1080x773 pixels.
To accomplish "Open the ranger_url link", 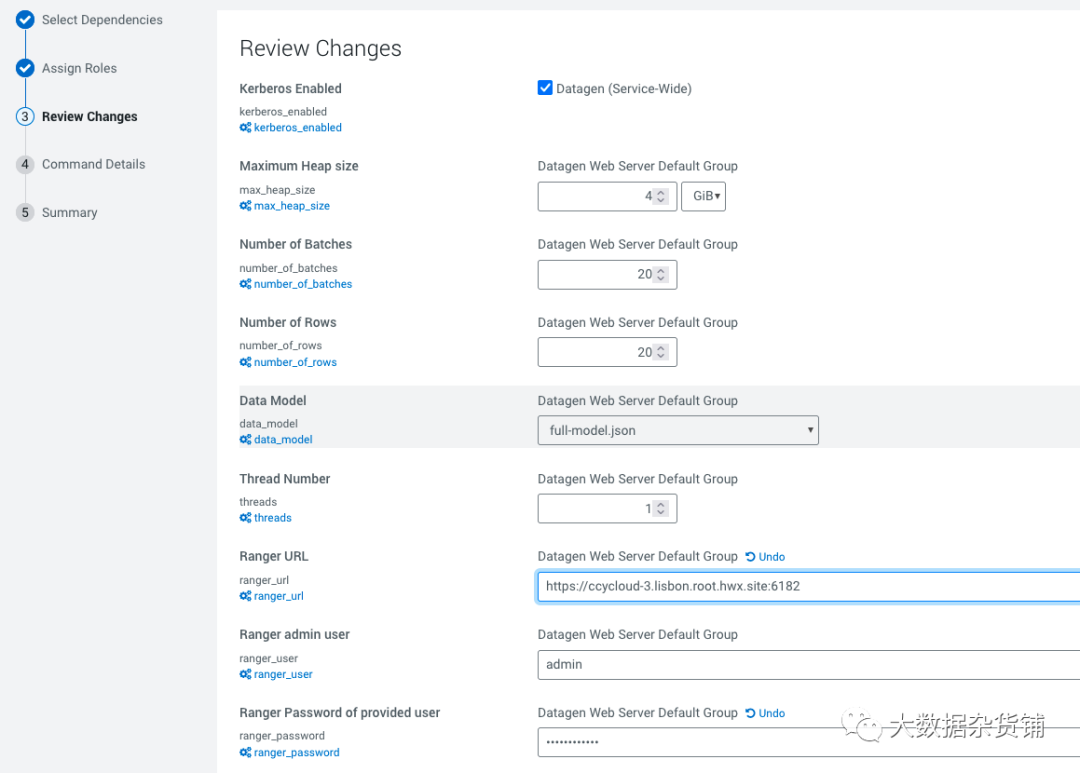I will [279, 596].
